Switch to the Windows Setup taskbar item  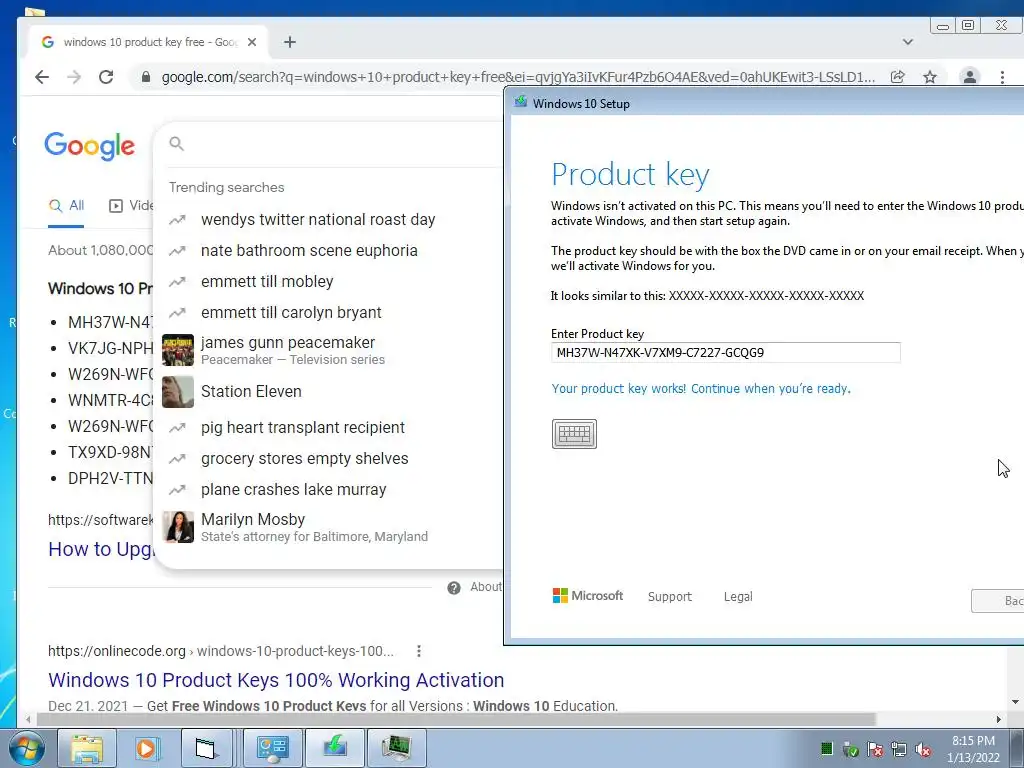point(335,748)
